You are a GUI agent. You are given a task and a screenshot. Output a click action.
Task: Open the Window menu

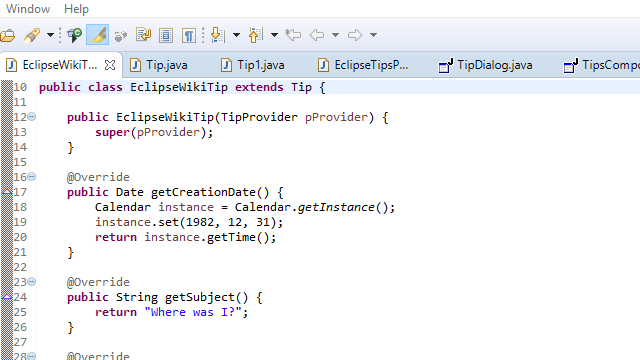28,9
